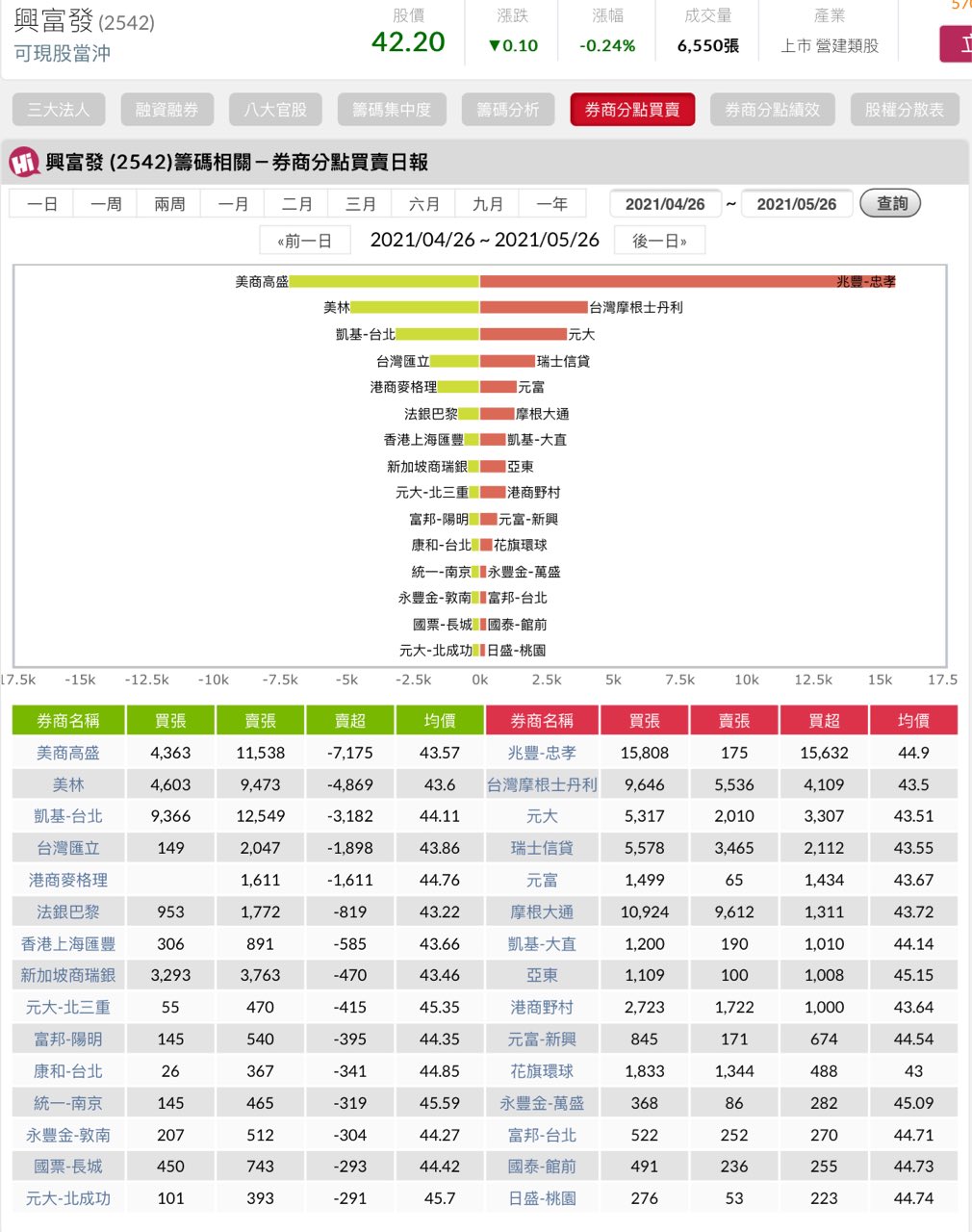Click the green 券商名稱 column header
The height and width of the screenshot is (1232, 972).
click(x=68, y=720)
